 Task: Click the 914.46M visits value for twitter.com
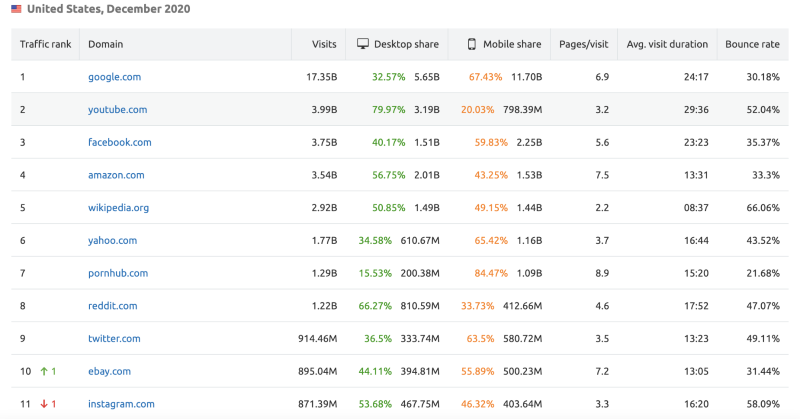click(317, 338)
